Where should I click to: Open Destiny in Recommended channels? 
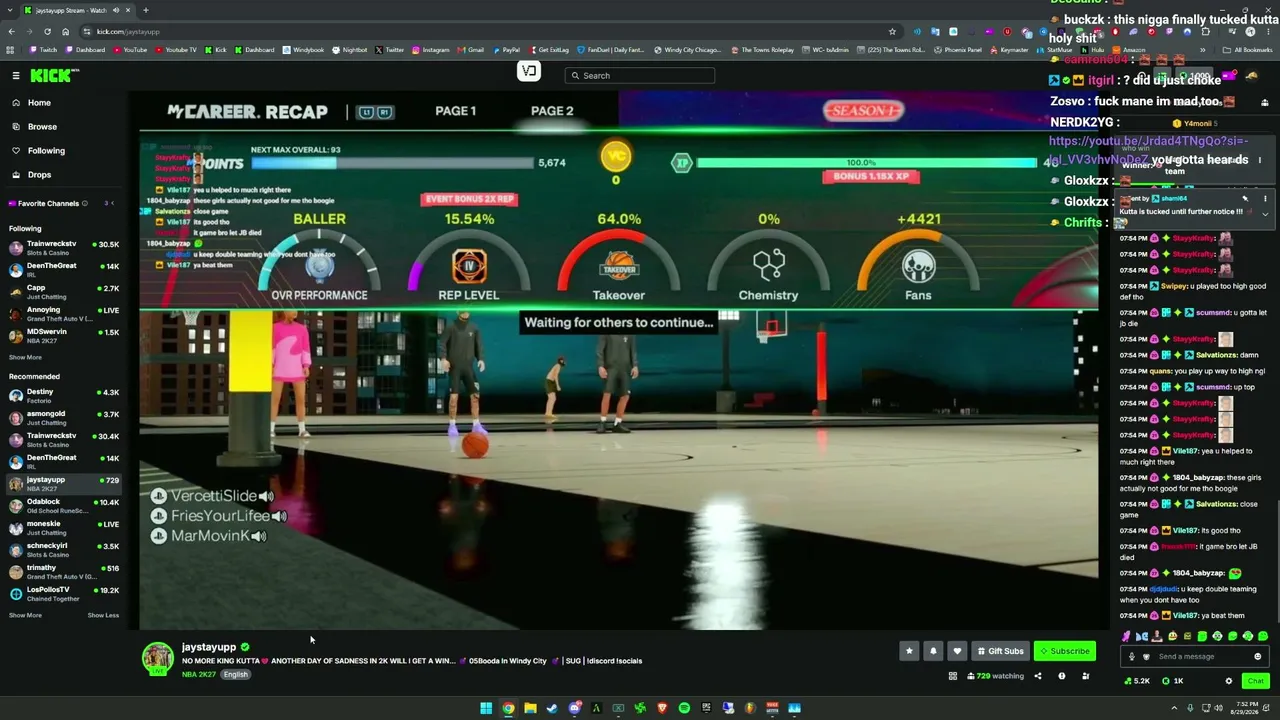point(64,395)
